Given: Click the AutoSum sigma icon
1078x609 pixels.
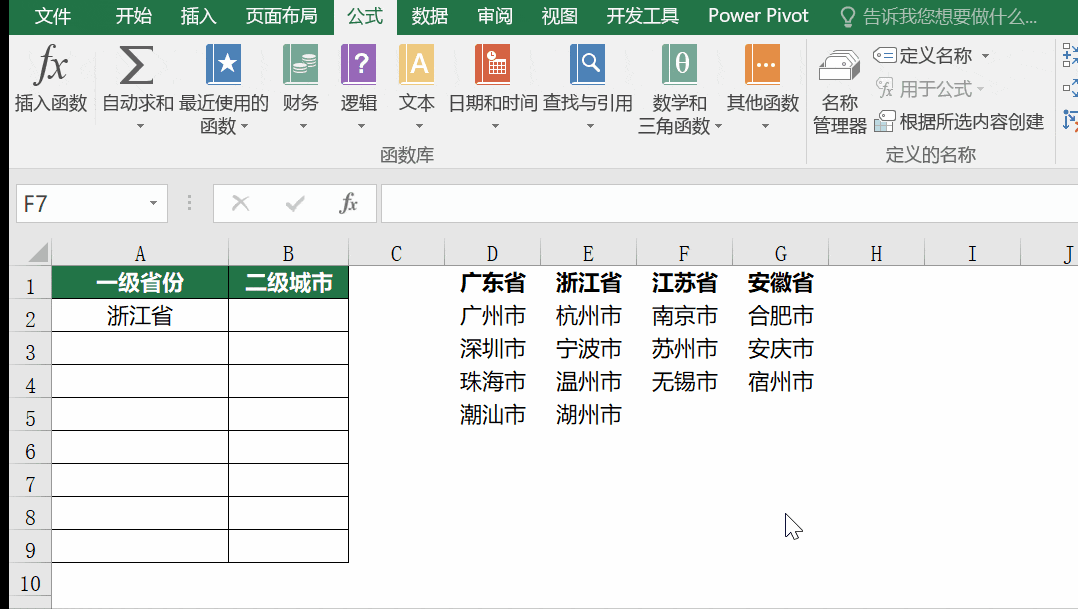Looking at the screenshot, I should [137, 65].
